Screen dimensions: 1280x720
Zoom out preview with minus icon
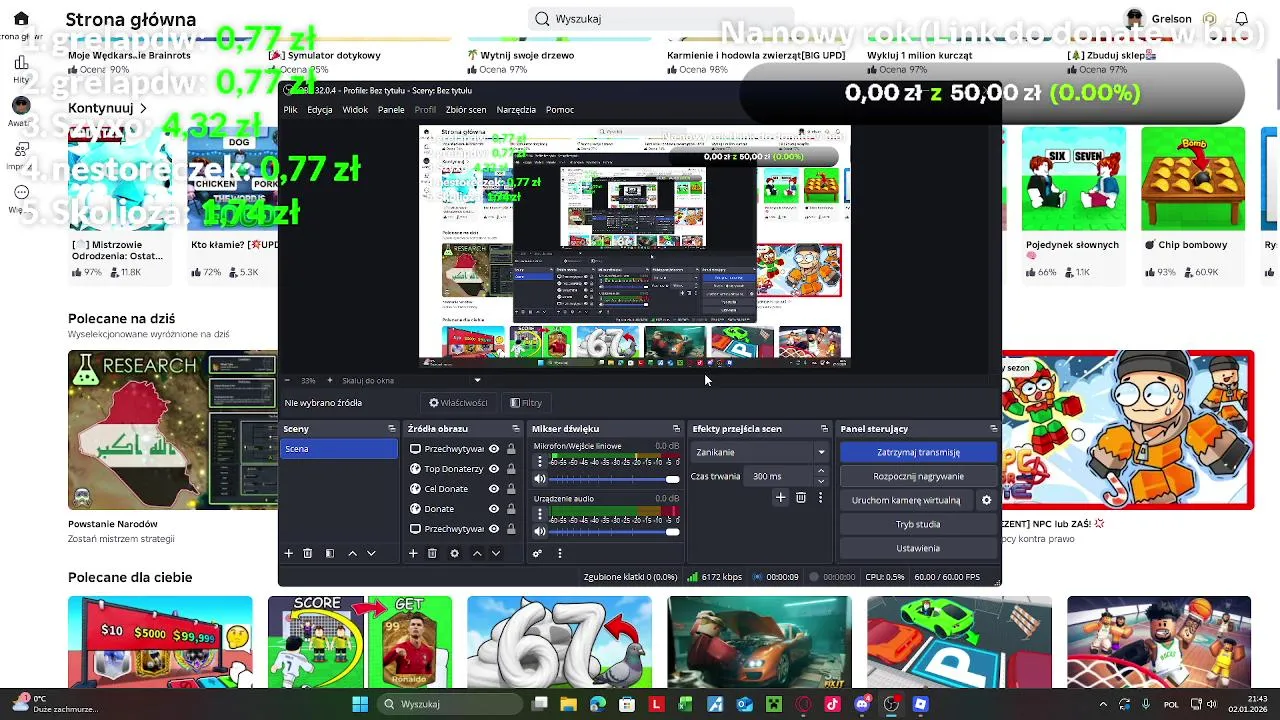[x=288, y=380]
